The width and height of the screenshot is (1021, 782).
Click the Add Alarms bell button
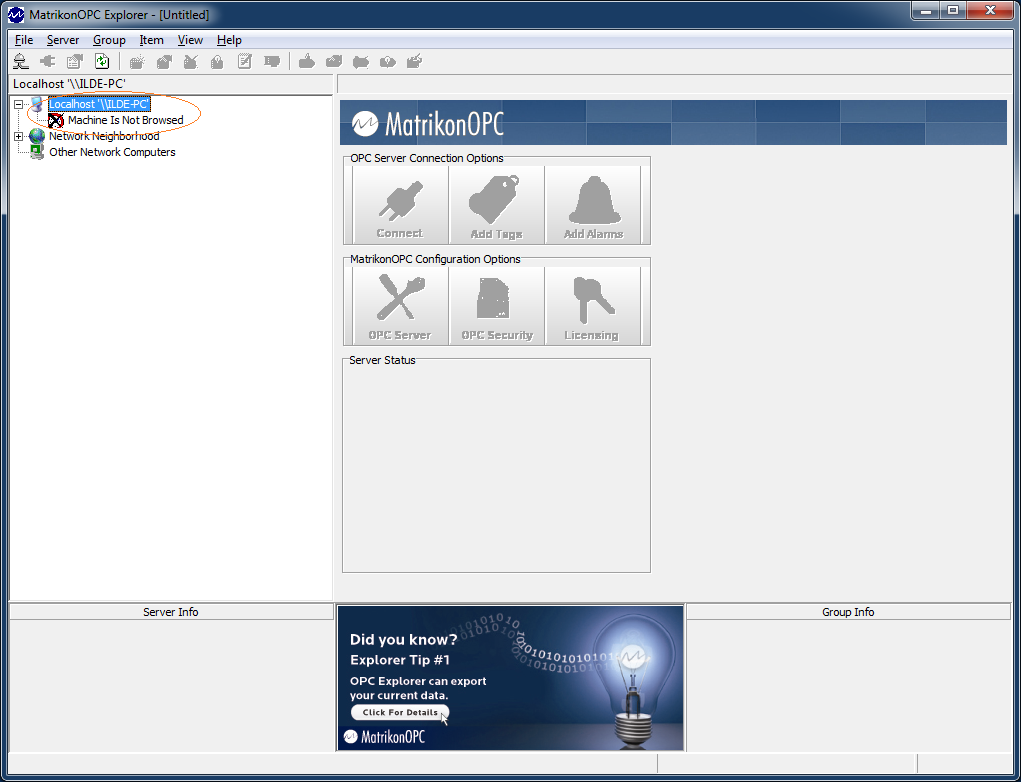593,205
